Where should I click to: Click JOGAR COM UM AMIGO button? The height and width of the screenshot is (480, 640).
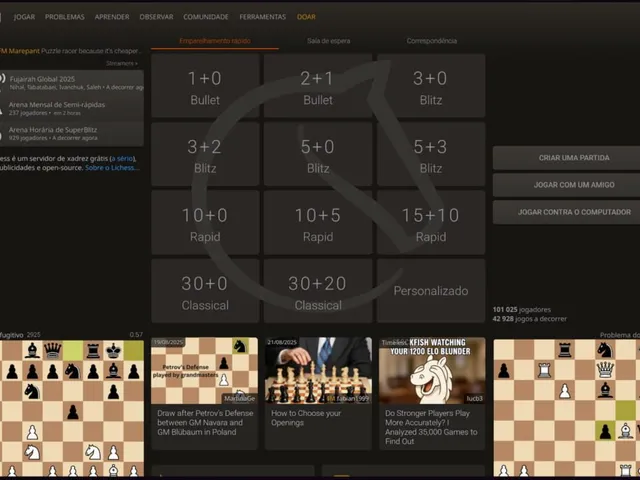tap(567, 185)
